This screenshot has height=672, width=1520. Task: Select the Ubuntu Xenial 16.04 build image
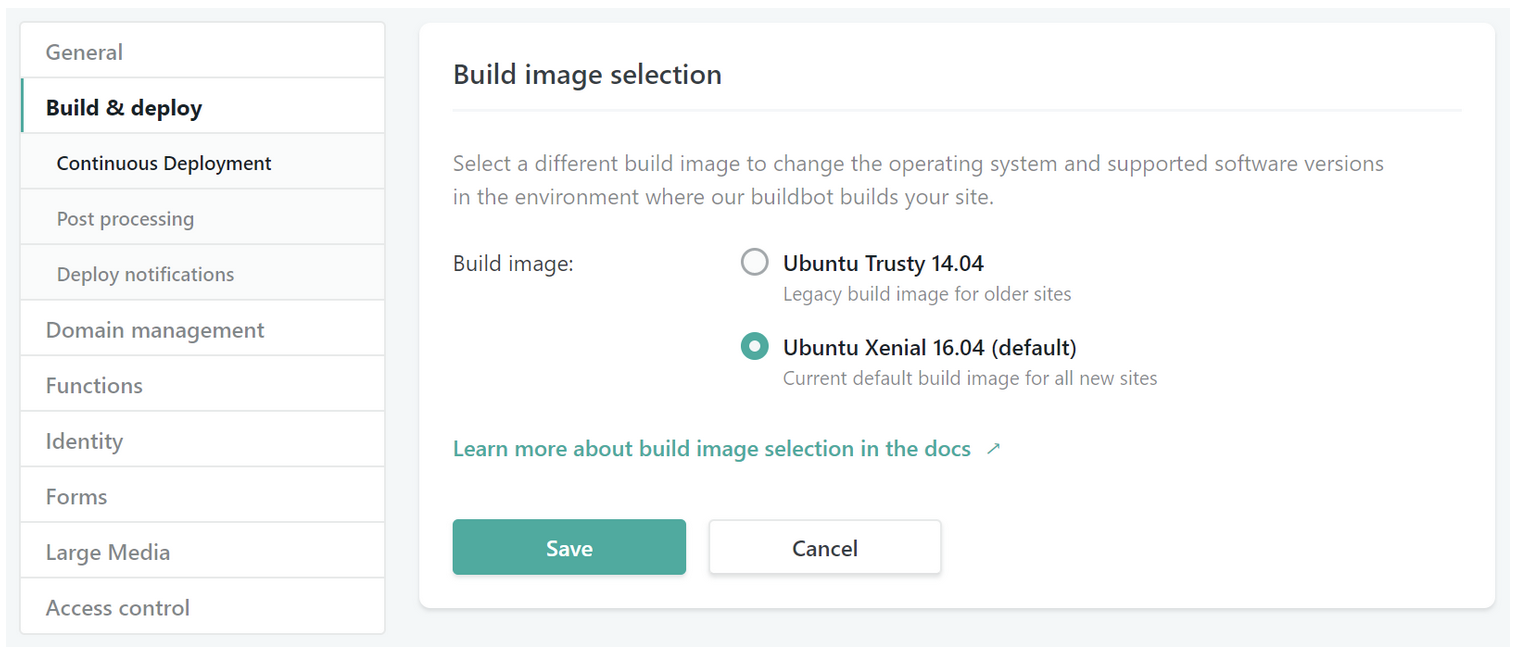(x=755, y=346)
